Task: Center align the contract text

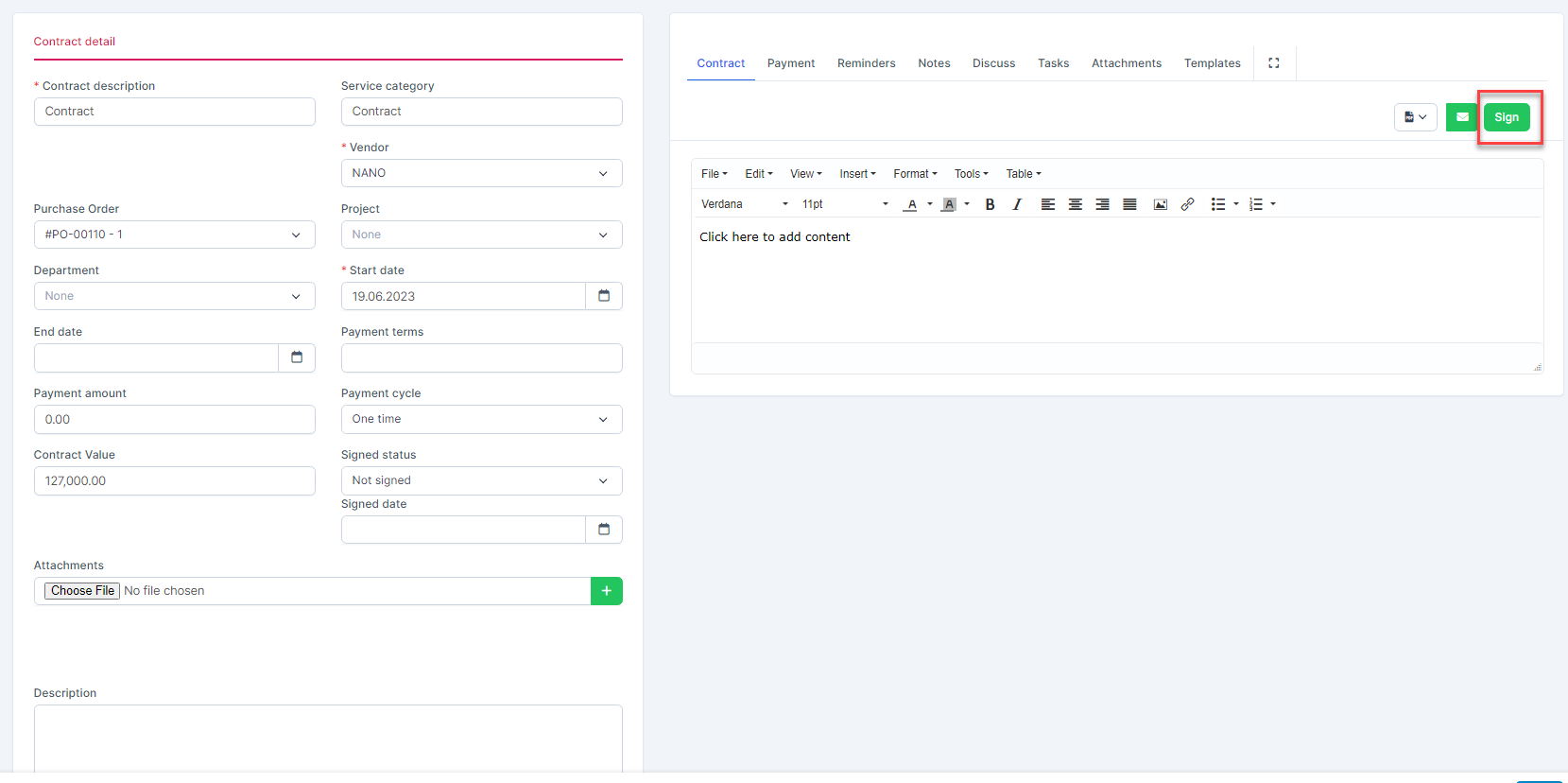Action: coord(1075,204)
